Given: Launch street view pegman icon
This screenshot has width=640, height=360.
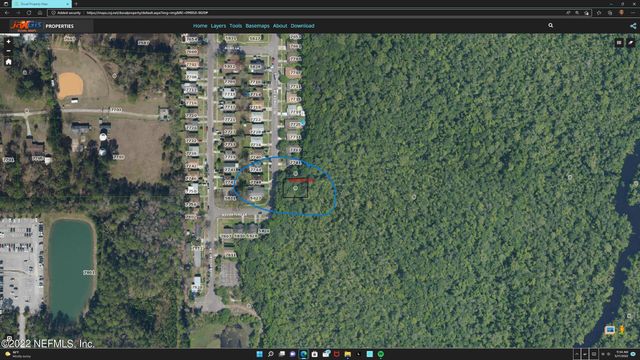Looking at the screenshot, I should pyautogui.click(x=622, y=329).
